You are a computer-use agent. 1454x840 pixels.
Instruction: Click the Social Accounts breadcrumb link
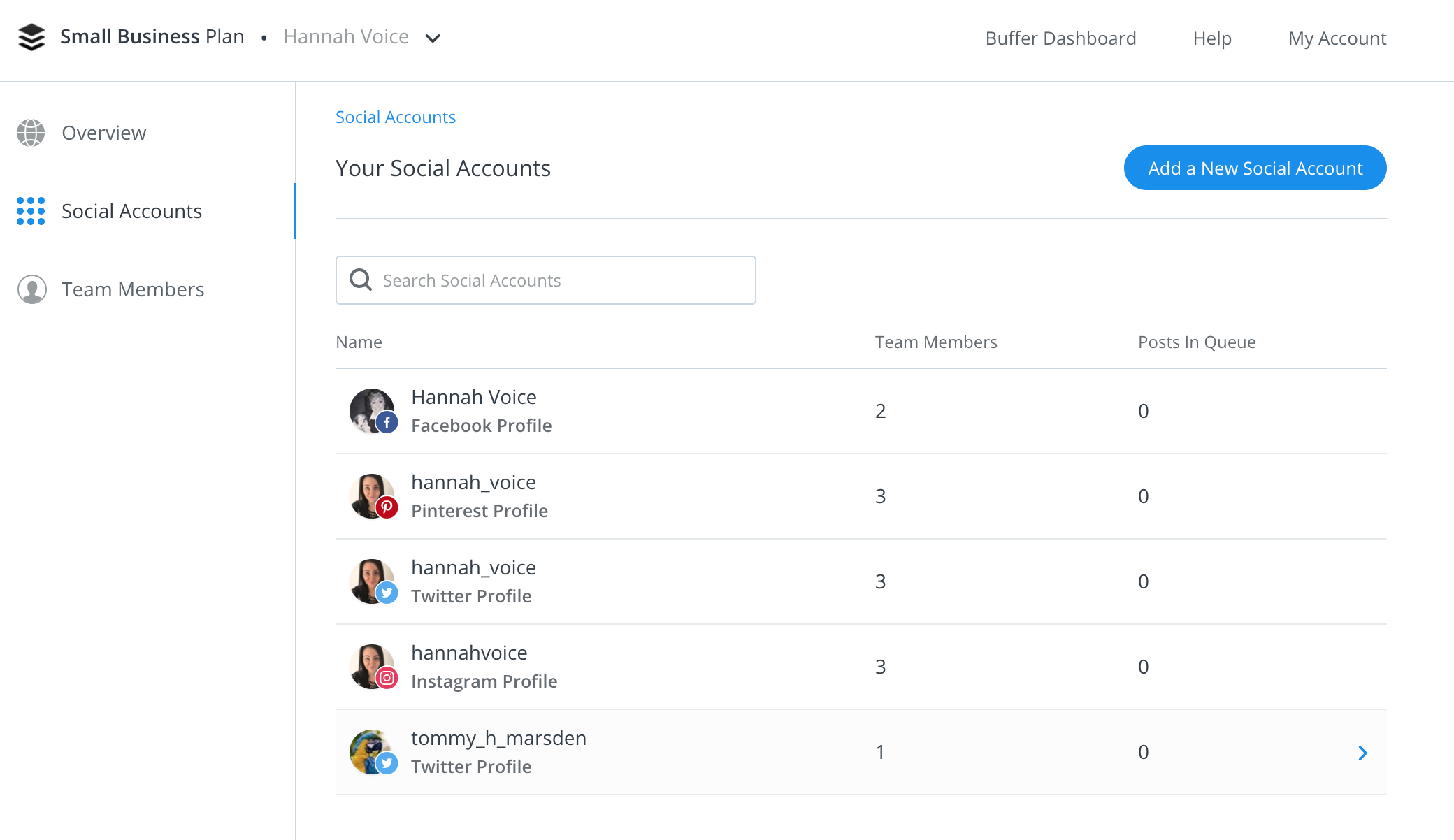tap(396, 117)
